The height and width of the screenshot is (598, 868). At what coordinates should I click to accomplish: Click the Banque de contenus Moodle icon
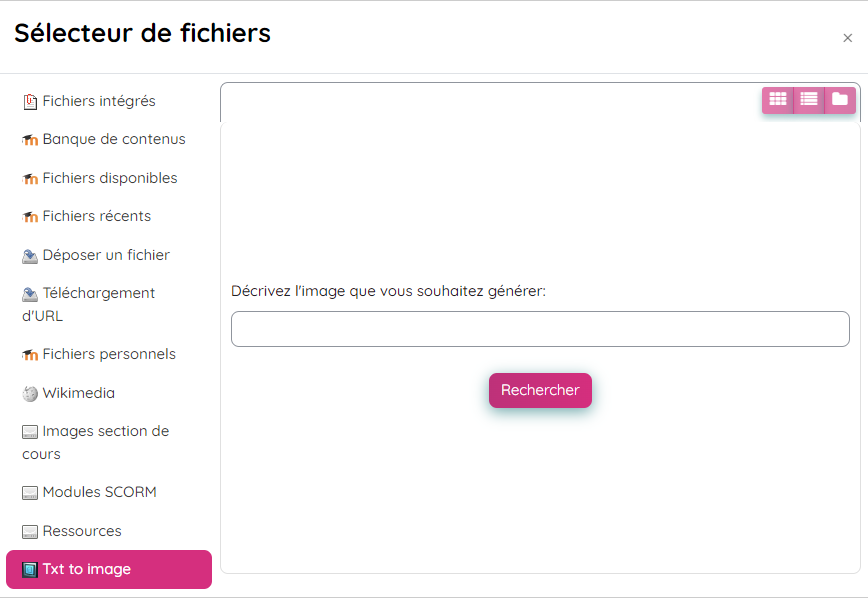pyautogui.click(x=30, y=140)
